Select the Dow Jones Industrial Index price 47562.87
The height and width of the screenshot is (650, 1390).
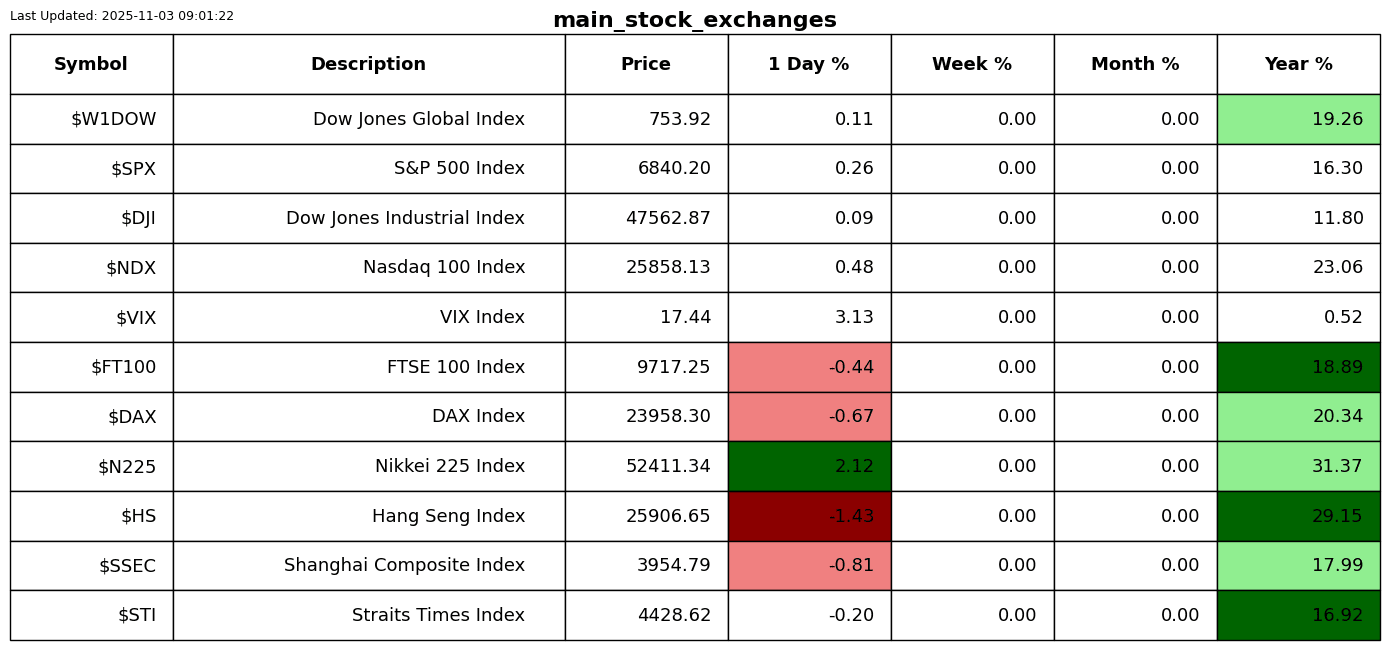(668, 219)
